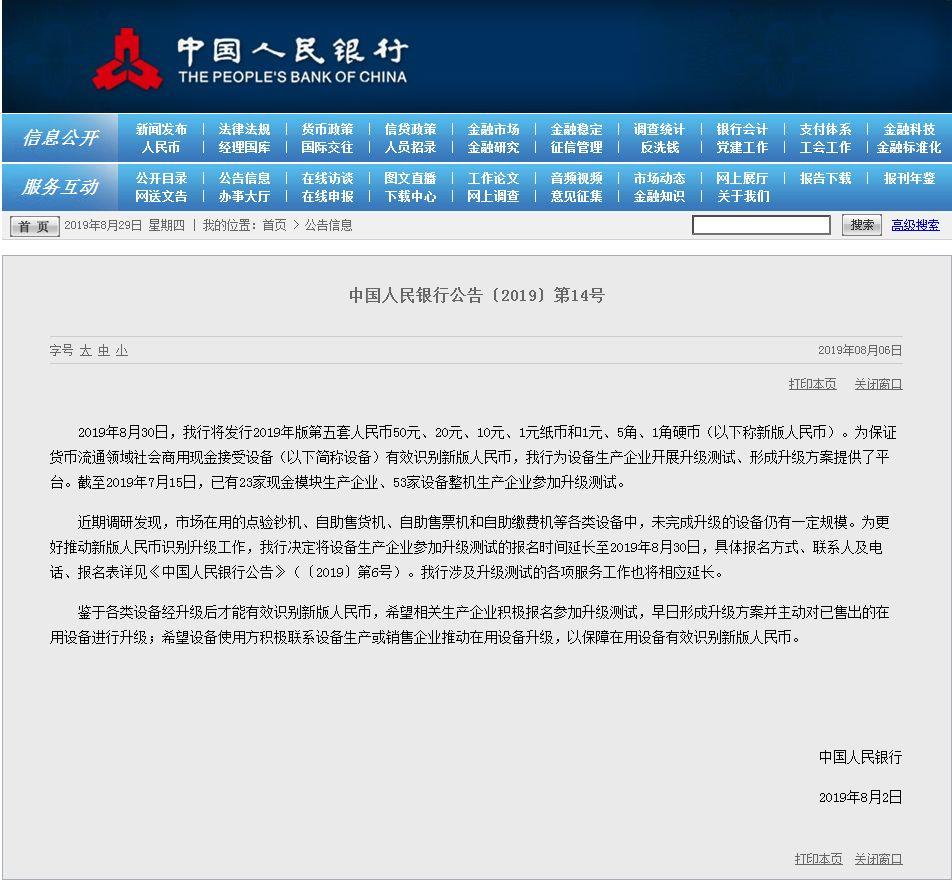Image resolution: width=952 pixels, height=880 pixels.
Task: Set font size to 中
Action: point(104,350)
